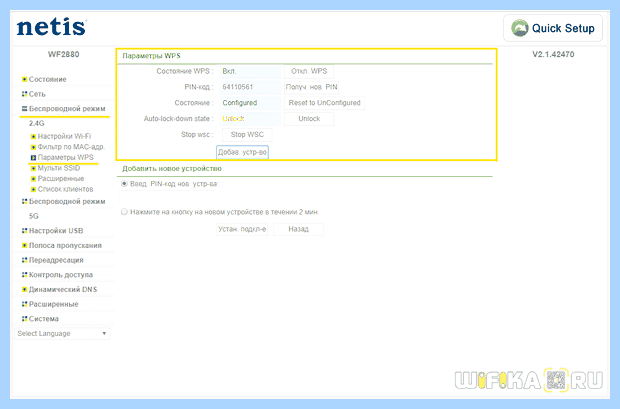Click Получ. нов. PIN button
The width and height of the screenshot is (620, 409).
coord(311,87)
